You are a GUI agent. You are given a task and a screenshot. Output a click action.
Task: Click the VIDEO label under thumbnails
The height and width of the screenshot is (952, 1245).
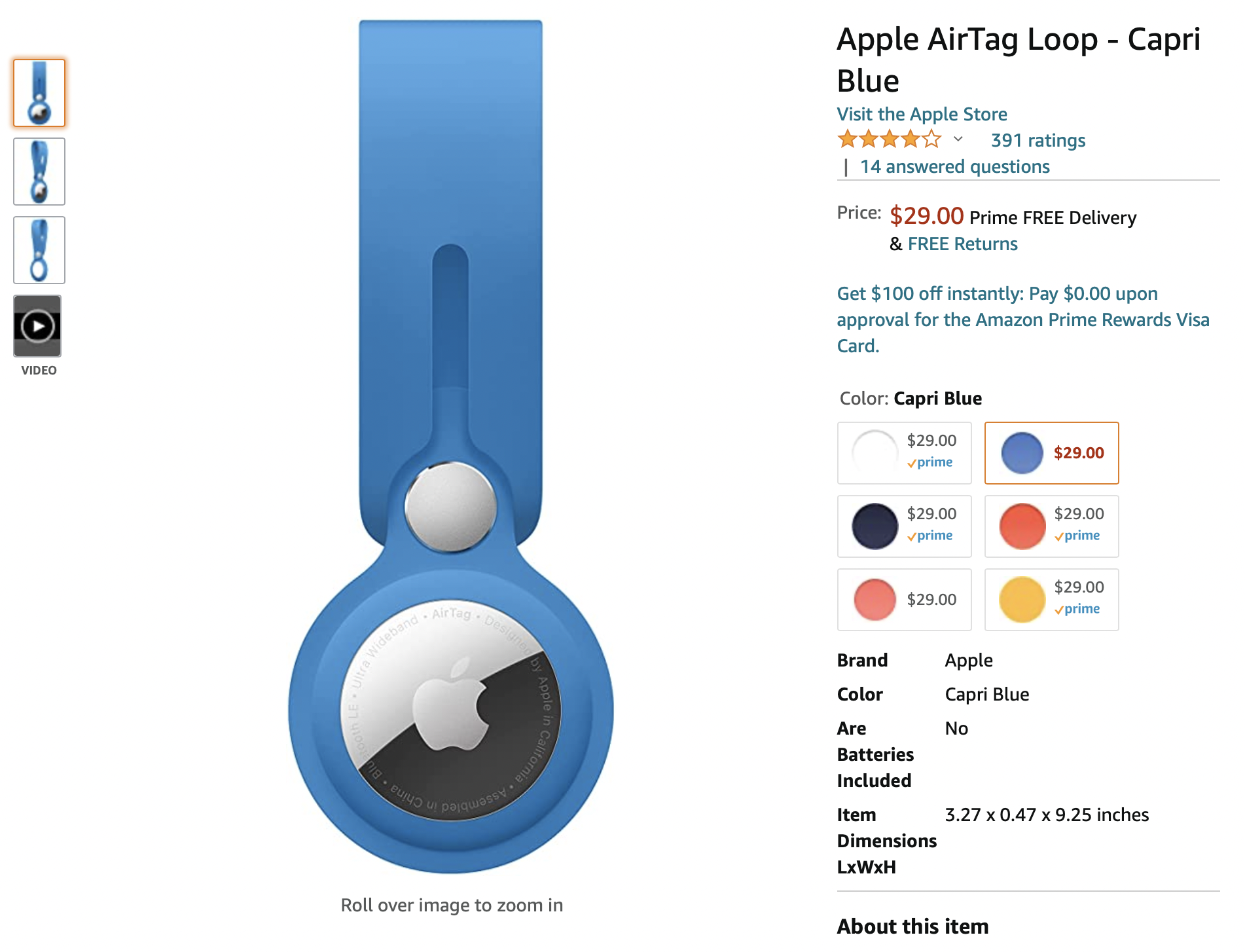[x=39, y=371]
